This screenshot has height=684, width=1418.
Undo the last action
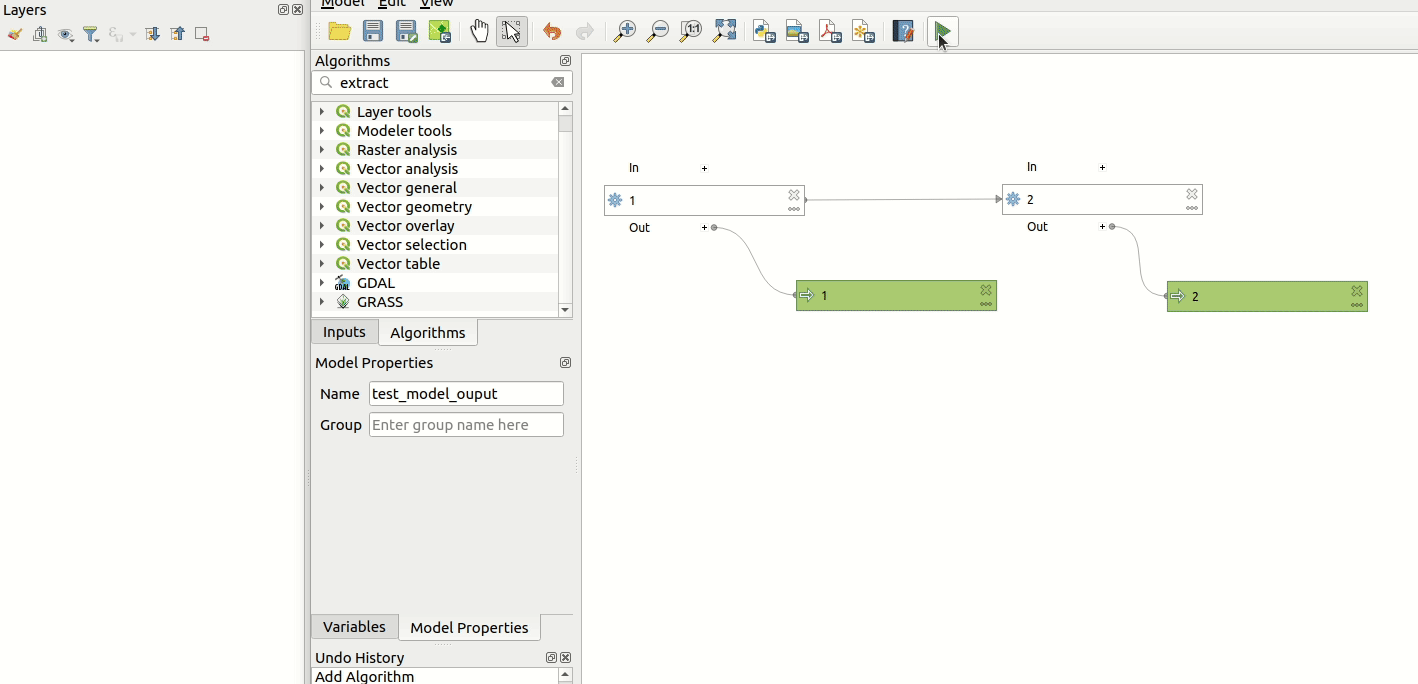[552, 32]
